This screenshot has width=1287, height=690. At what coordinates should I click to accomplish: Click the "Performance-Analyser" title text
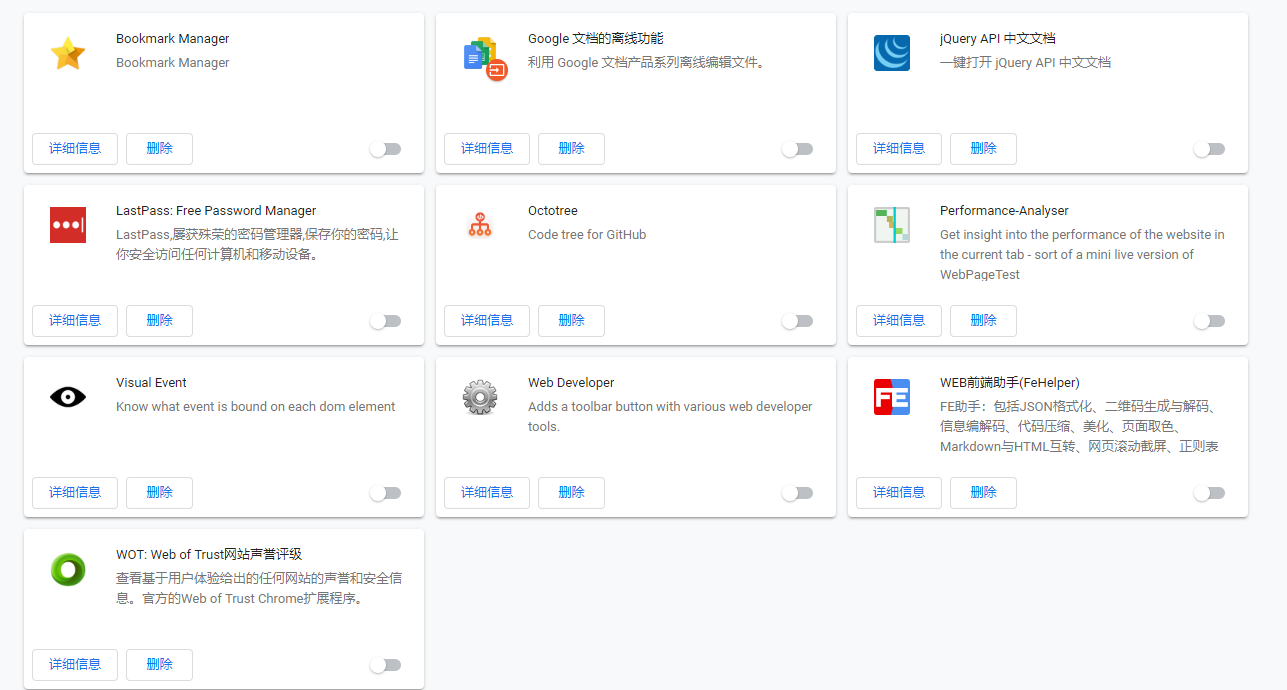coord(1004,211)
